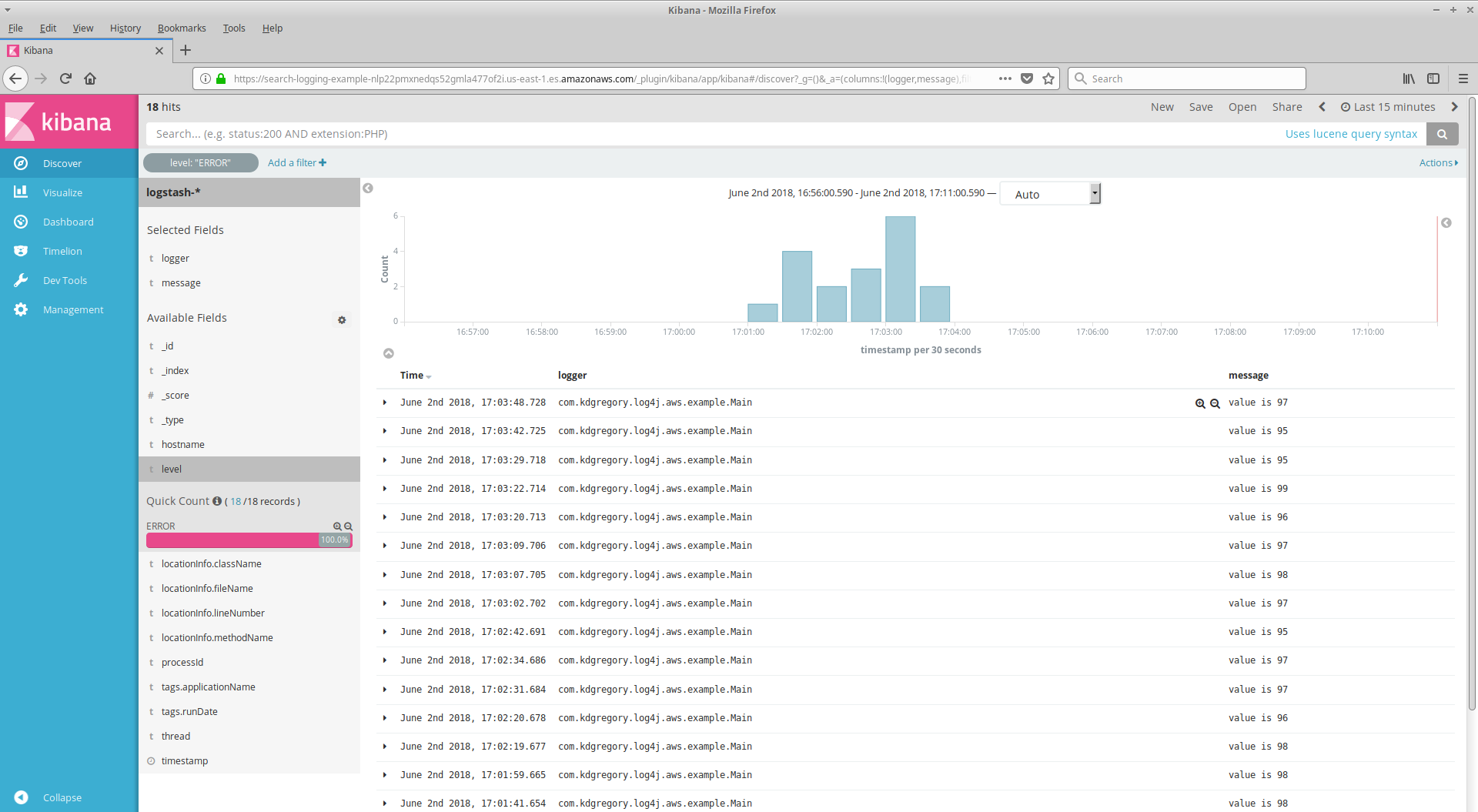Image resolution: width=1478 pixels, height=812 pixels.
Task: Open Dev Tools wrench icon
Action: (21, 280)
